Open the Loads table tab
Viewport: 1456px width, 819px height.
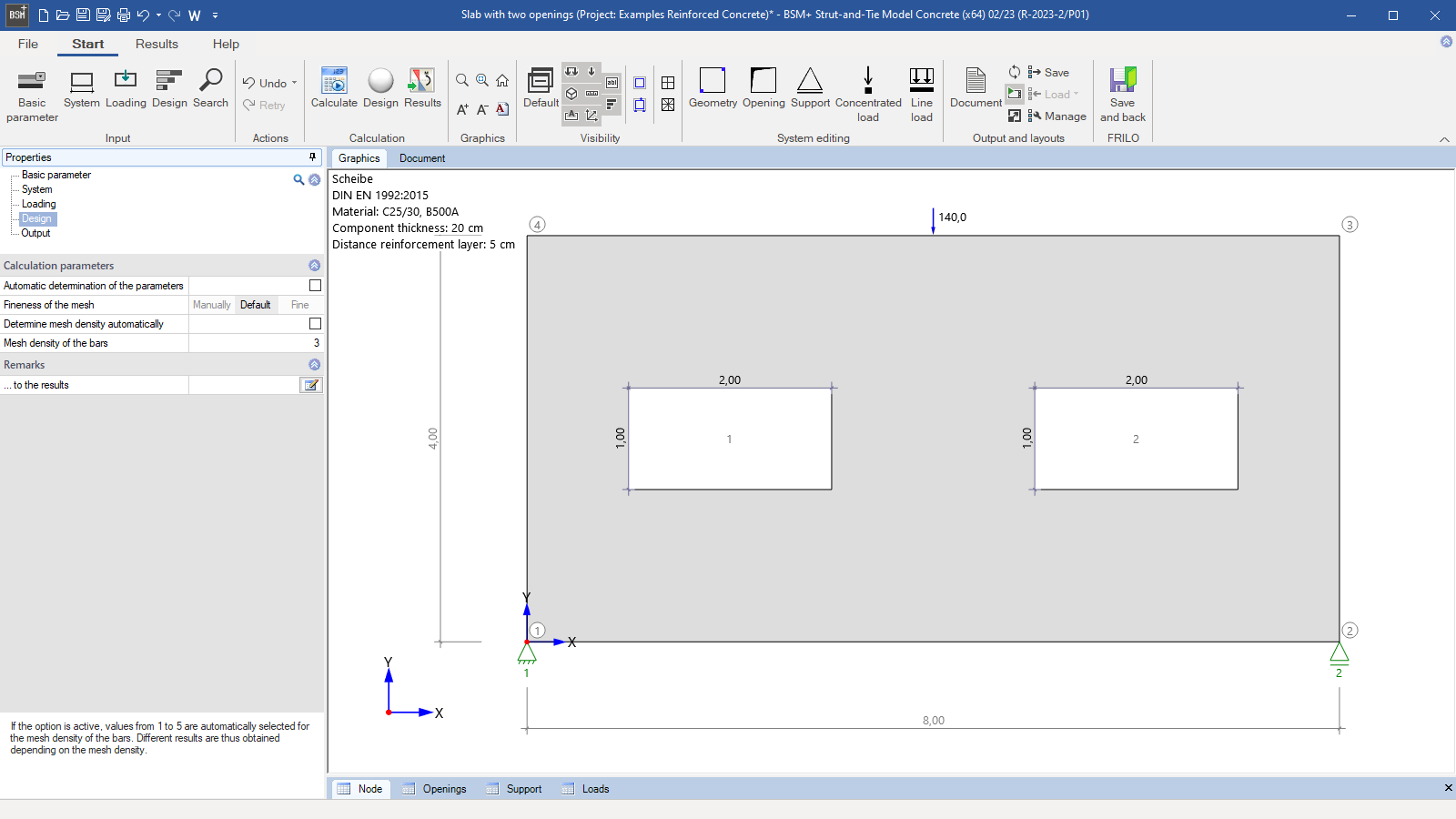pyautogui.click(x=586, y=789)
